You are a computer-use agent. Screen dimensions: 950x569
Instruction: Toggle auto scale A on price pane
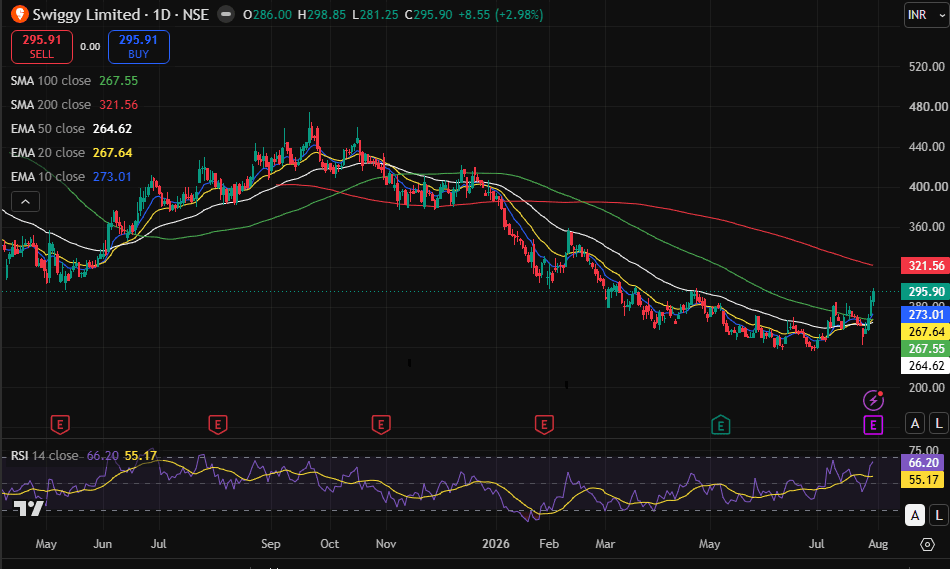(x=915, y=423)
